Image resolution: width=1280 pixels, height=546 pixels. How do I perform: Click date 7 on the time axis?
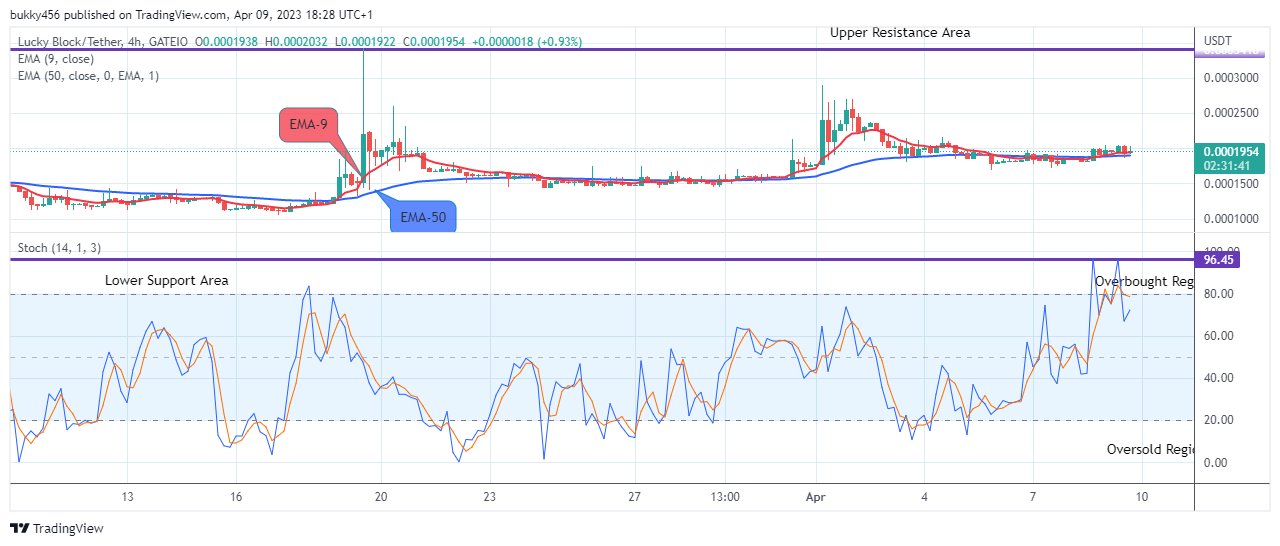click(x=1033, y=497)
